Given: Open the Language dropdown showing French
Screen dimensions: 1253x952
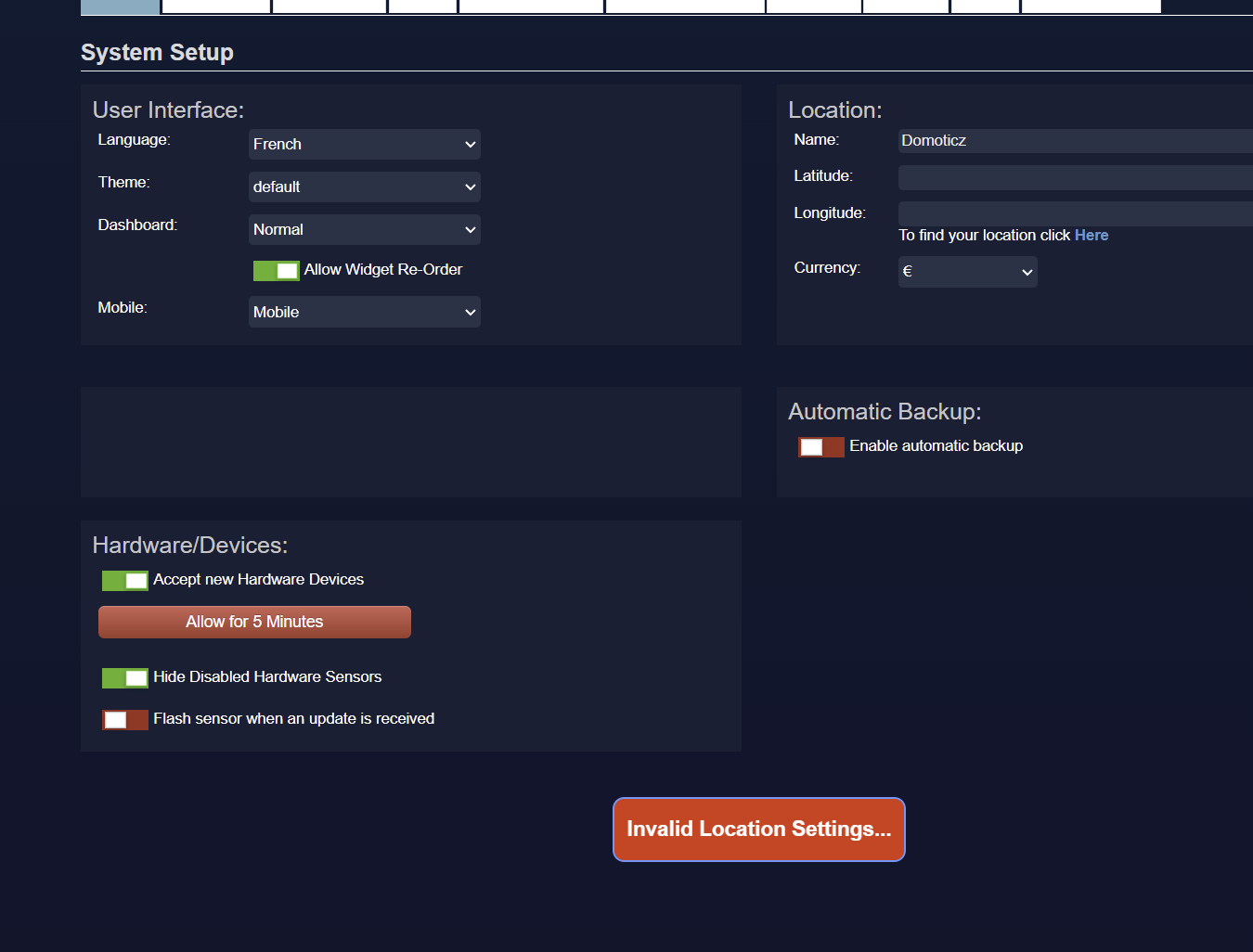Looking at the screenshot, I should tap(364, 145).
